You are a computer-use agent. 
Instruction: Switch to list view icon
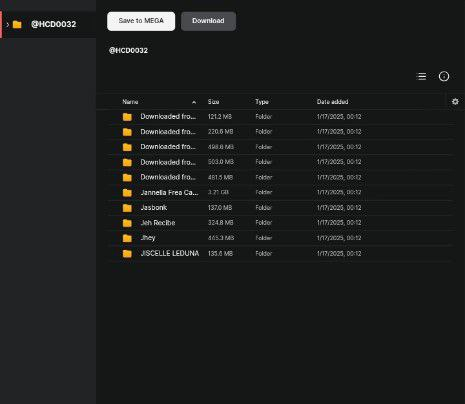(422, 76)
